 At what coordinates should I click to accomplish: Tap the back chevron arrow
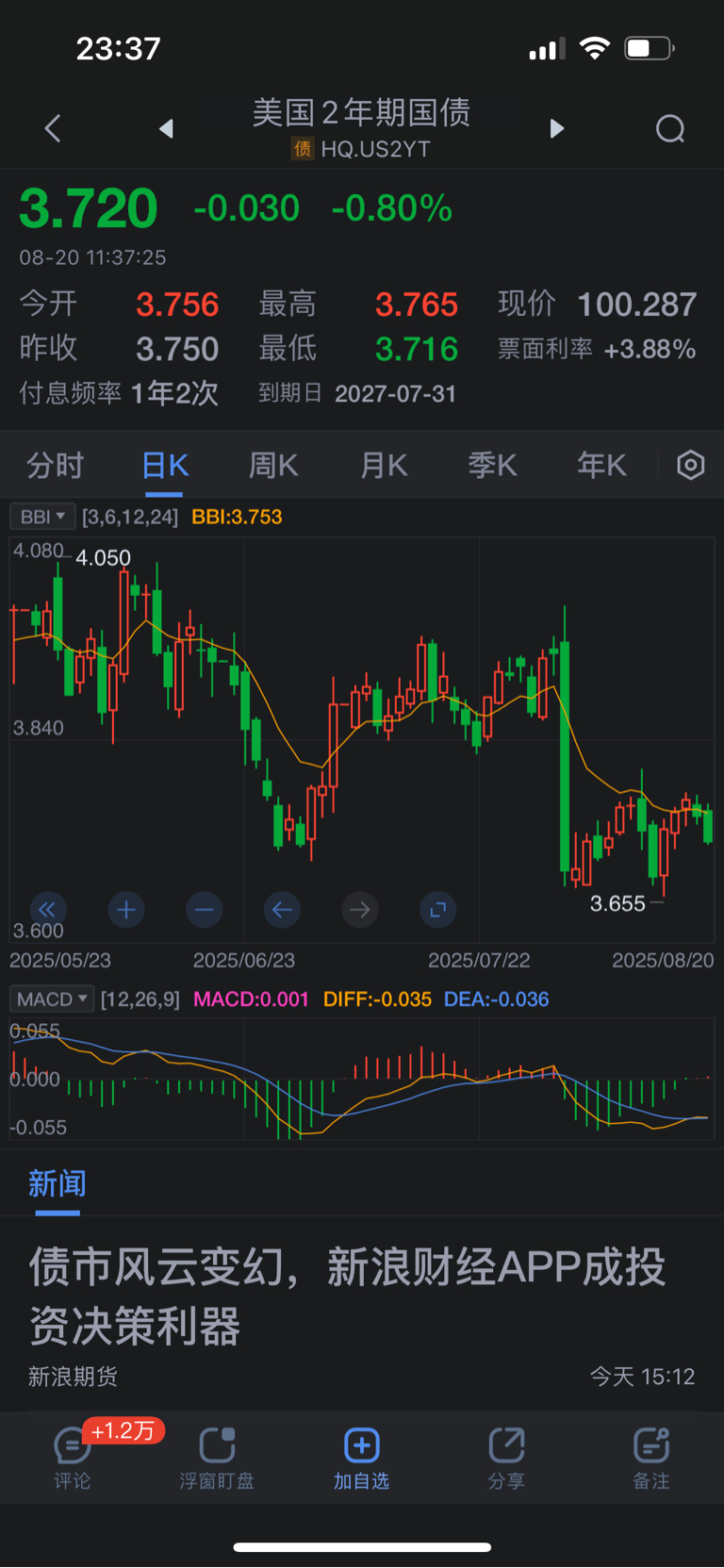coord(53,128)
